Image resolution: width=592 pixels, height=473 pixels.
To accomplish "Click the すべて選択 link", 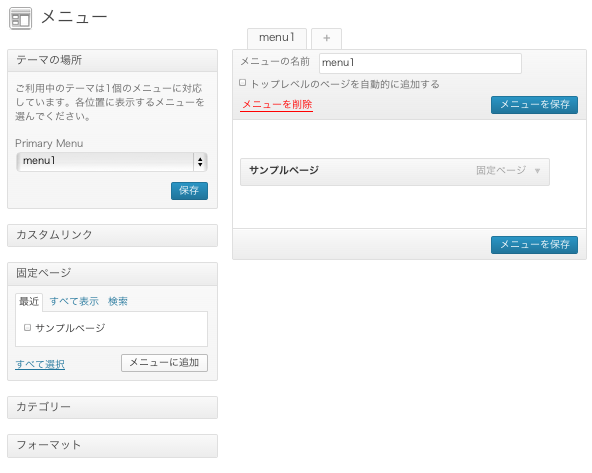I will click(40, 364).
